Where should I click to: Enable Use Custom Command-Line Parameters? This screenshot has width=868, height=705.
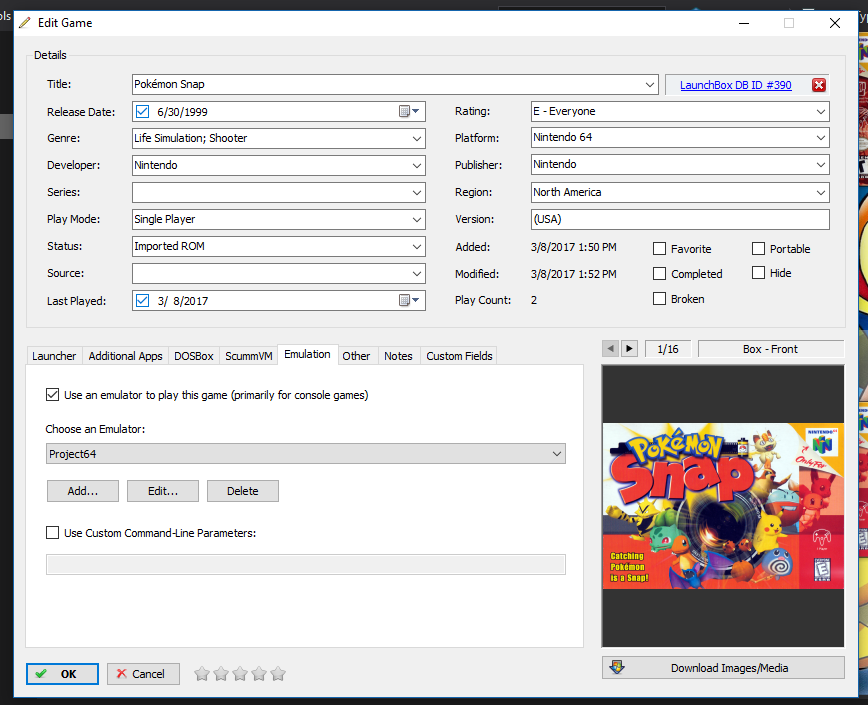pyautogui.click(x=53, y=532)
